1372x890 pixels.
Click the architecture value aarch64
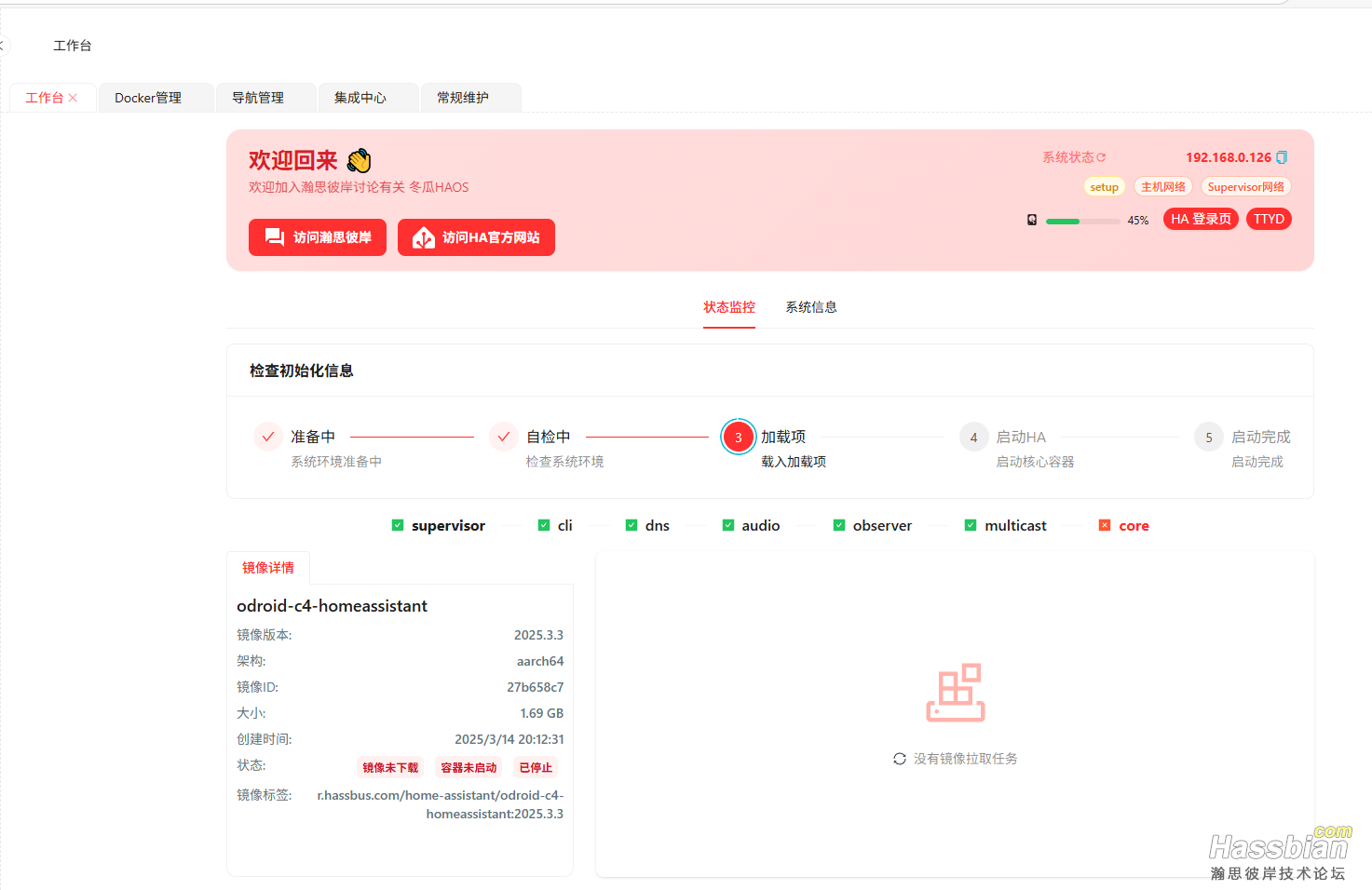point(540,661)
